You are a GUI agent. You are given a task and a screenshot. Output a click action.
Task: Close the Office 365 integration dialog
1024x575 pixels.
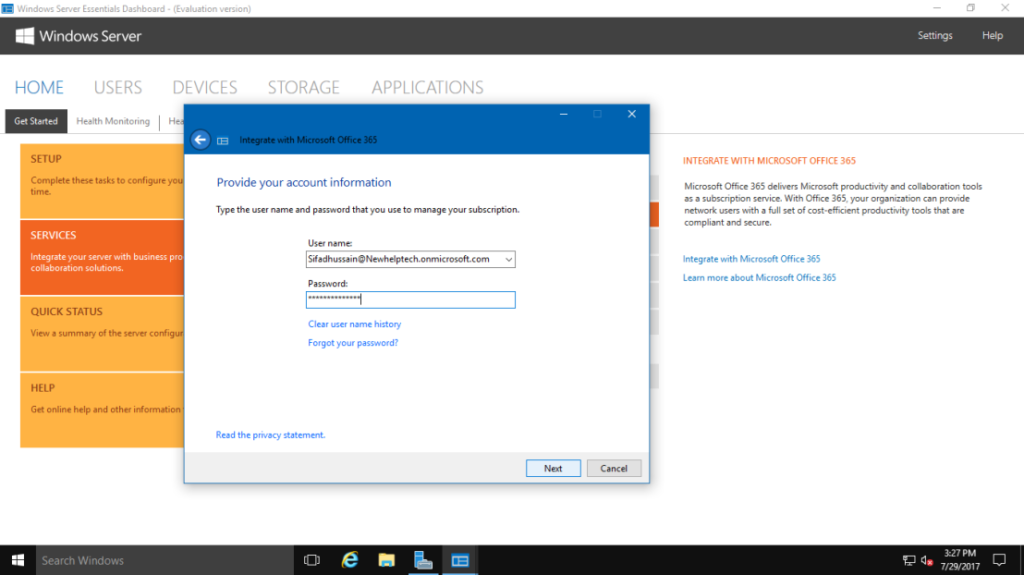632,114
